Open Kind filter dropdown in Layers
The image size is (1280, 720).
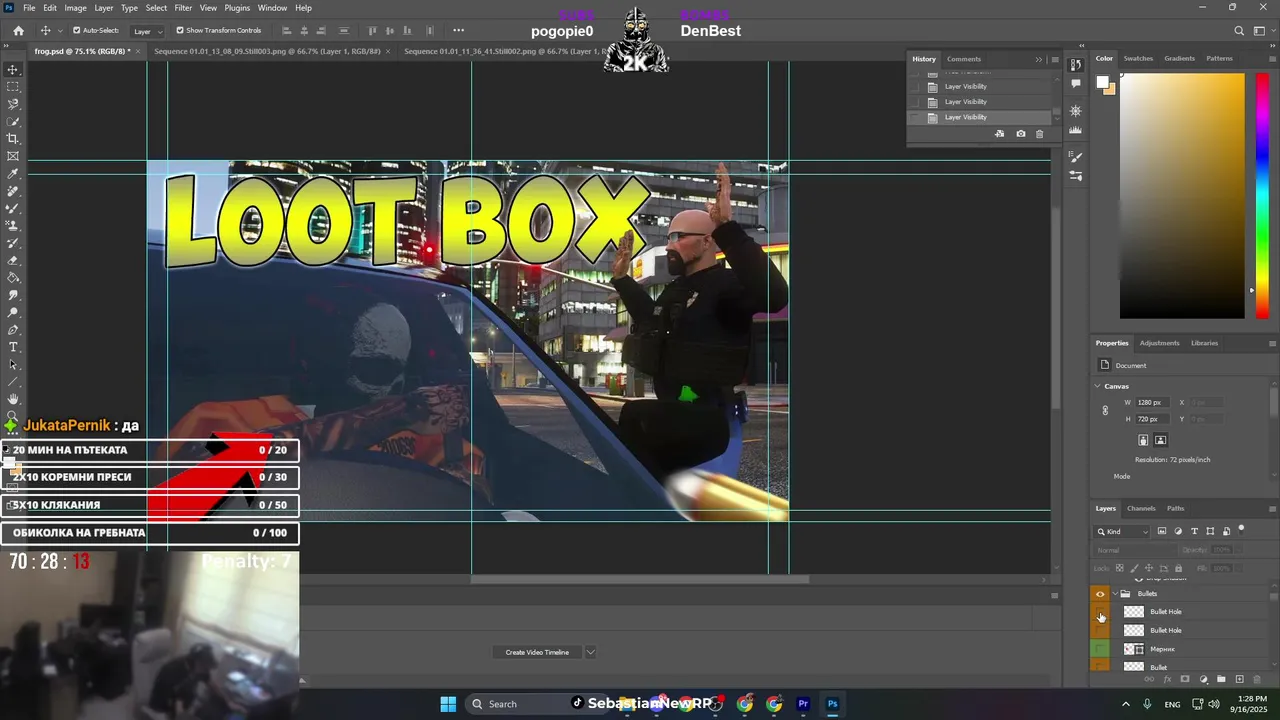[1123, 531]
